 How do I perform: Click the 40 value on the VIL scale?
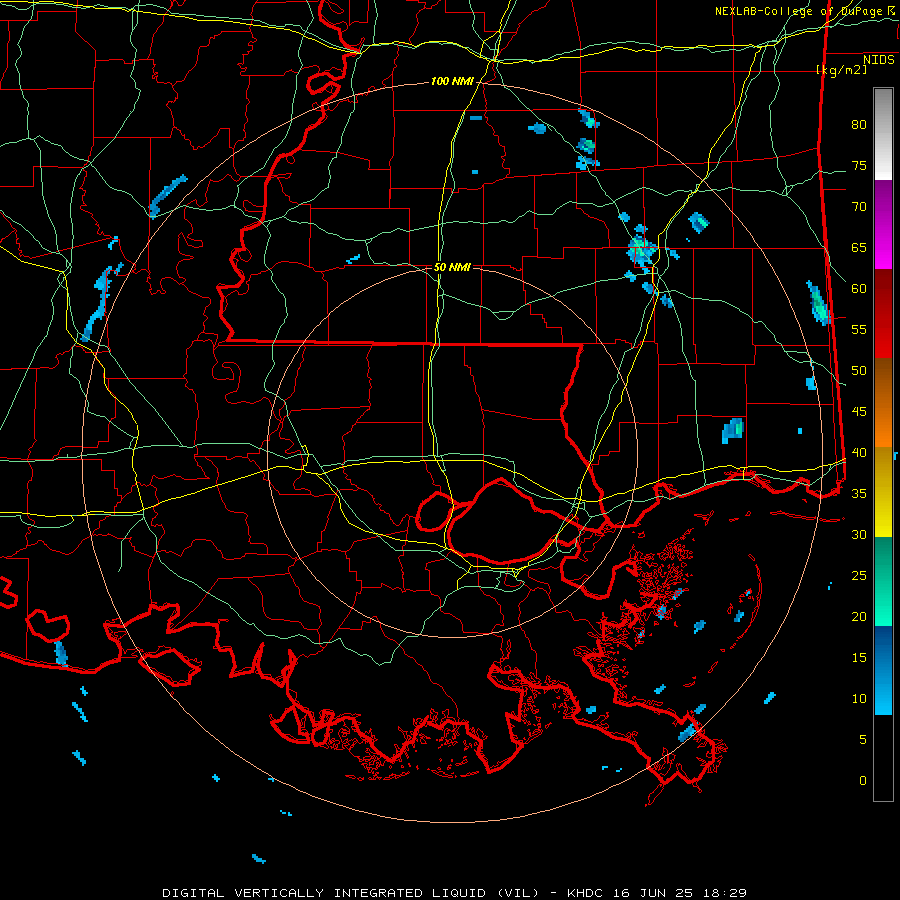coord(859,453)
